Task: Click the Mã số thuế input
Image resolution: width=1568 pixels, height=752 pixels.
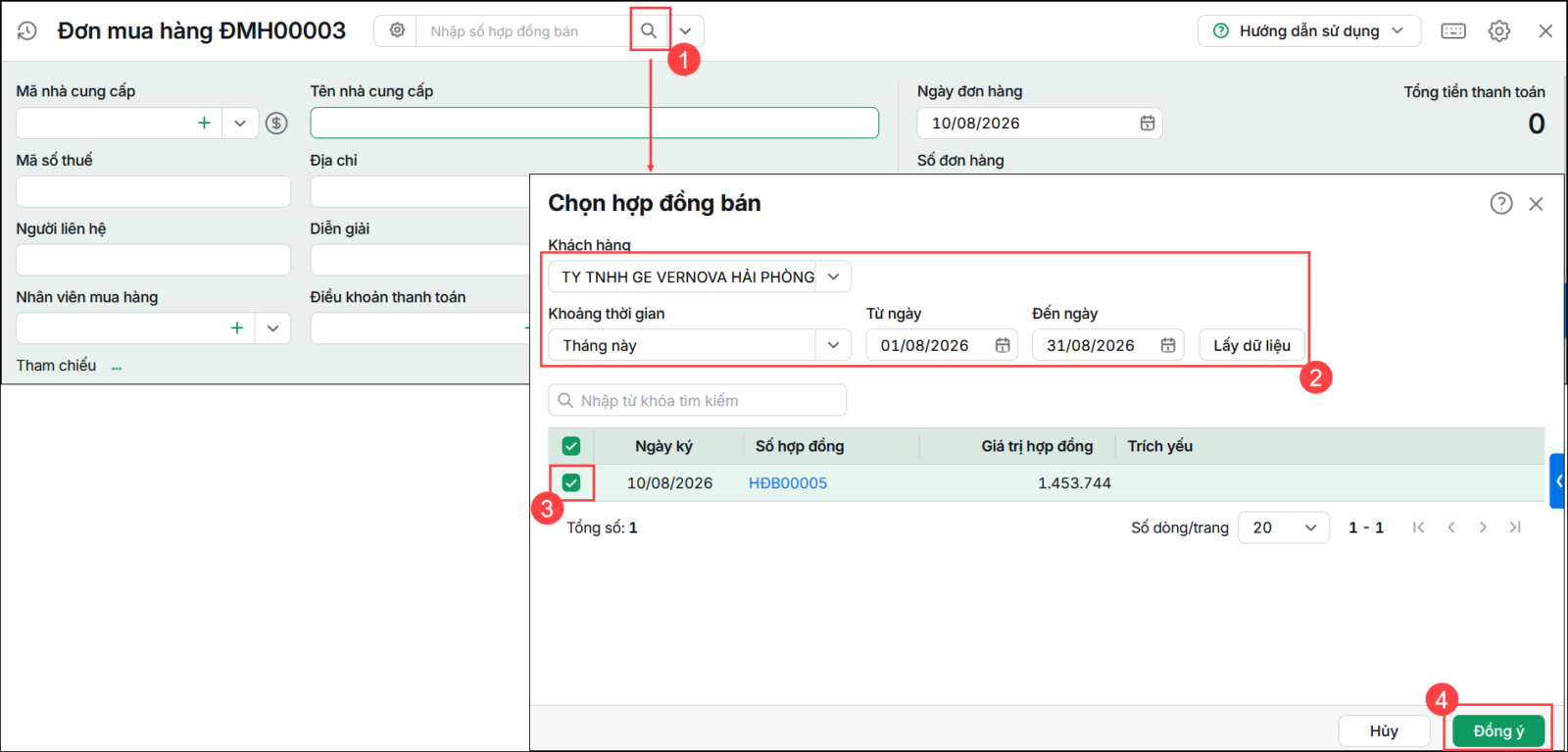Action: pos(153,191)
